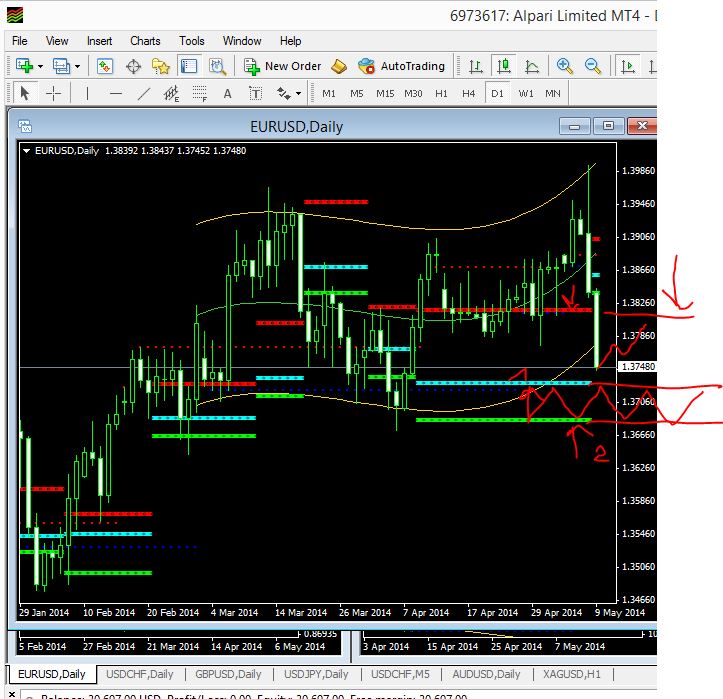Set timeframe to M1
This screenshot has height=699, width=723.
[x=329, y=94]
